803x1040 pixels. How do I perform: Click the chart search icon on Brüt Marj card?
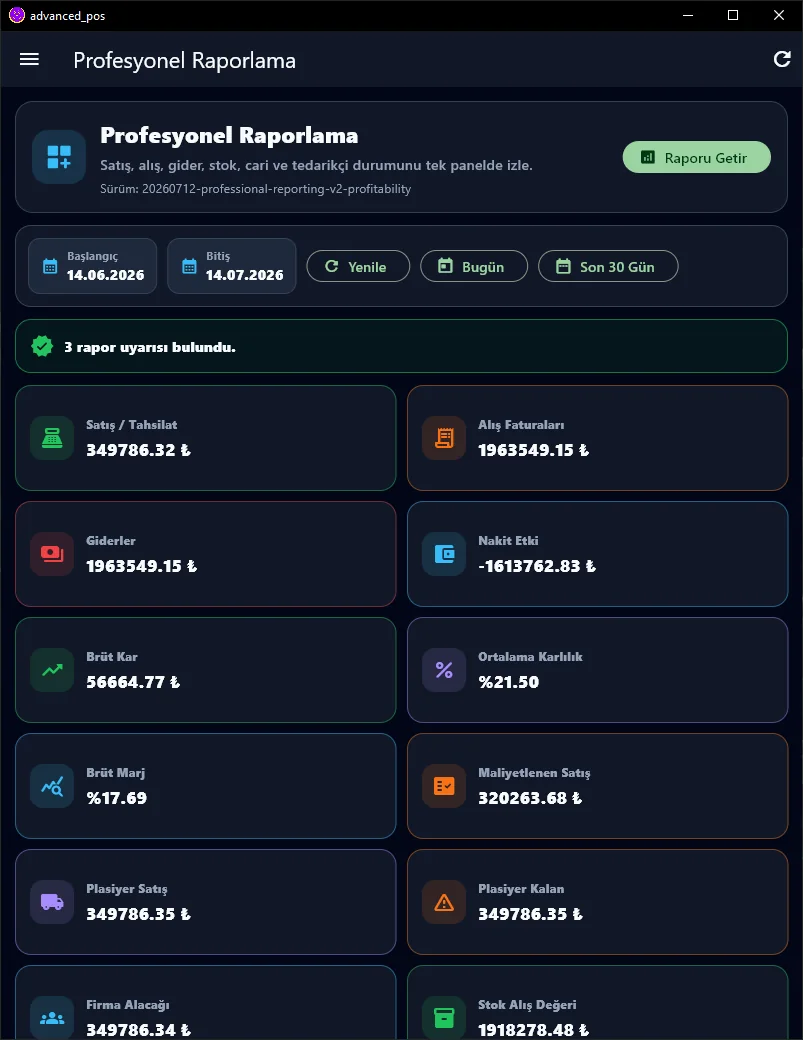click(52, 786)
